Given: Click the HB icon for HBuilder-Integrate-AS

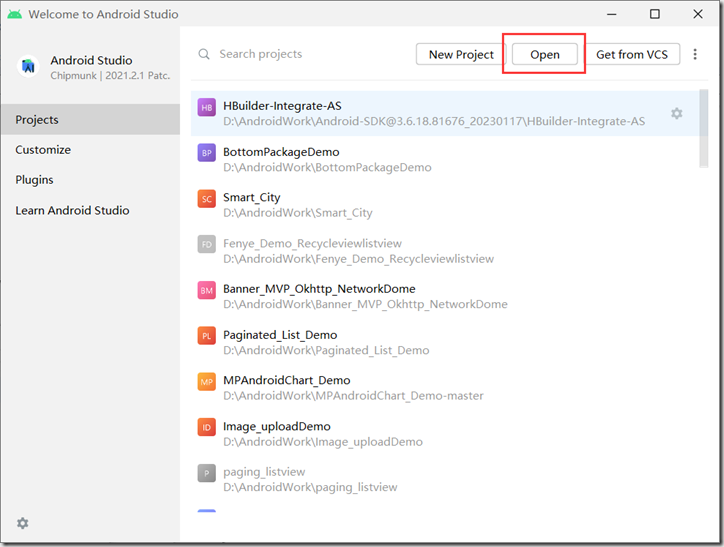Looking at the screenshot, I should coord(206,108).
